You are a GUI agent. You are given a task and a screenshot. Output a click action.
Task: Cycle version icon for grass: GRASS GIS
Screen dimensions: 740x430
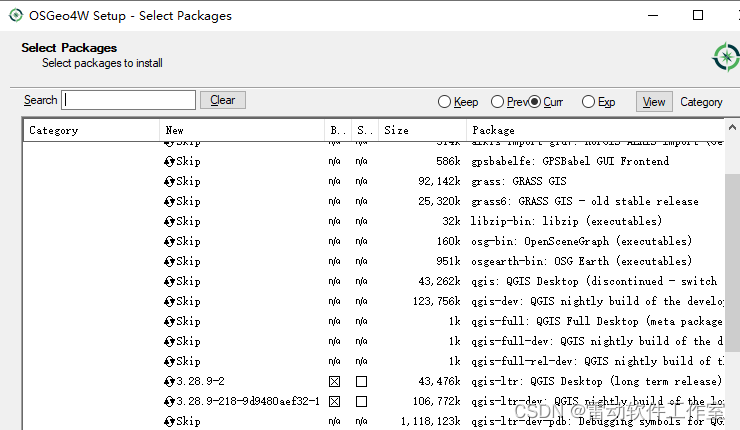pyautogui.click(x=169, y=181)
